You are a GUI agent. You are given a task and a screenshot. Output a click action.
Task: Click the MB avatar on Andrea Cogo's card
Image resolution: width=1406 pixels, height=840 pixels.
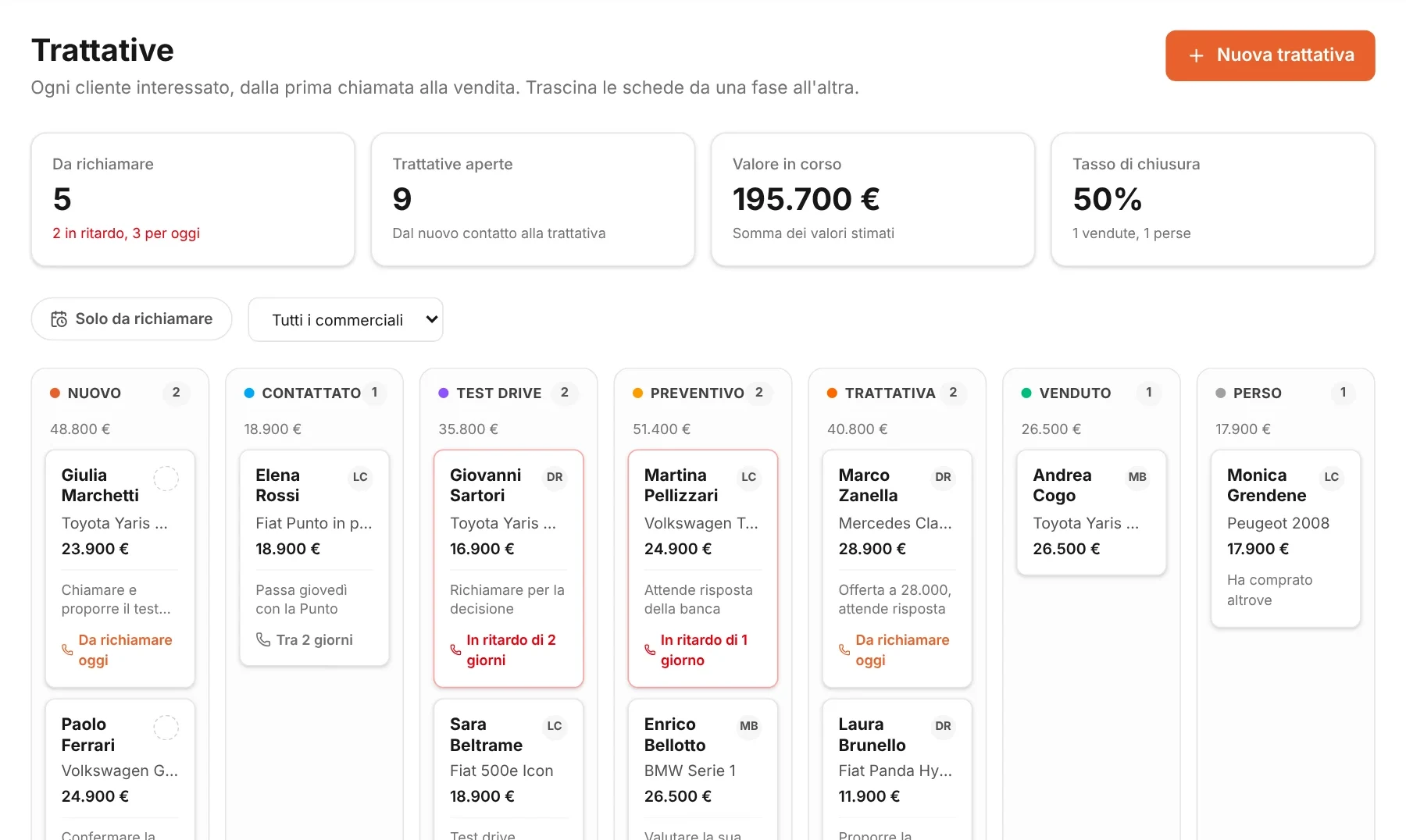pyautogui.click(x=1137, y=477)
